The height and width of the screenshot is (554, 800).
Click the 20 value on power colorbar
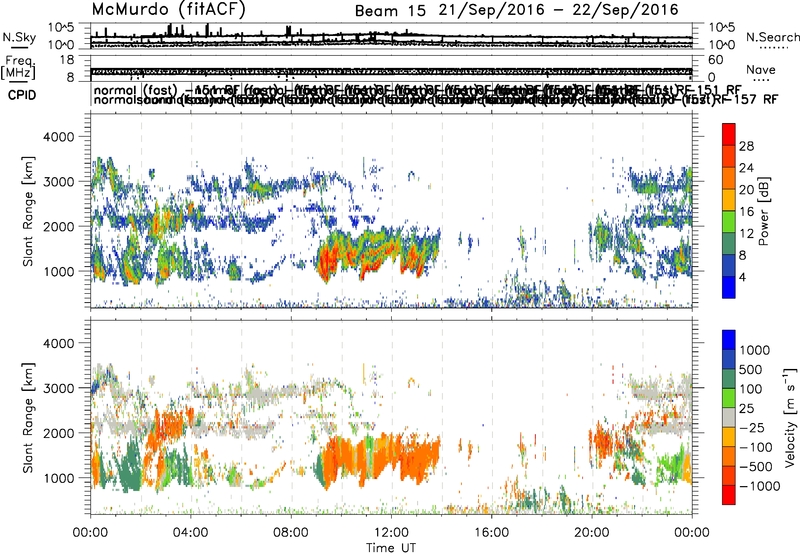click(x=746, y=190)
